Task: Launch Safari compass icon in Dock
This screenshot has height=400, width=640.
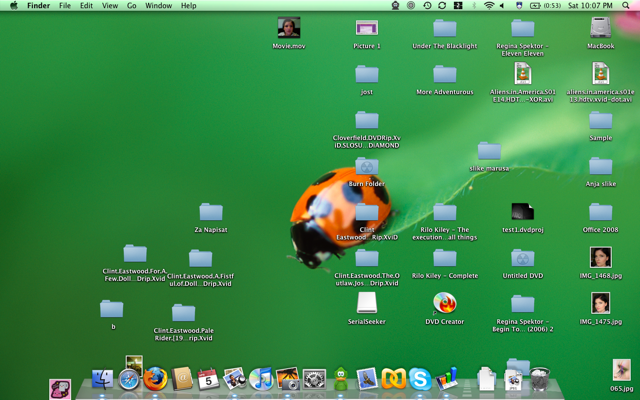Action: point(129,380)
